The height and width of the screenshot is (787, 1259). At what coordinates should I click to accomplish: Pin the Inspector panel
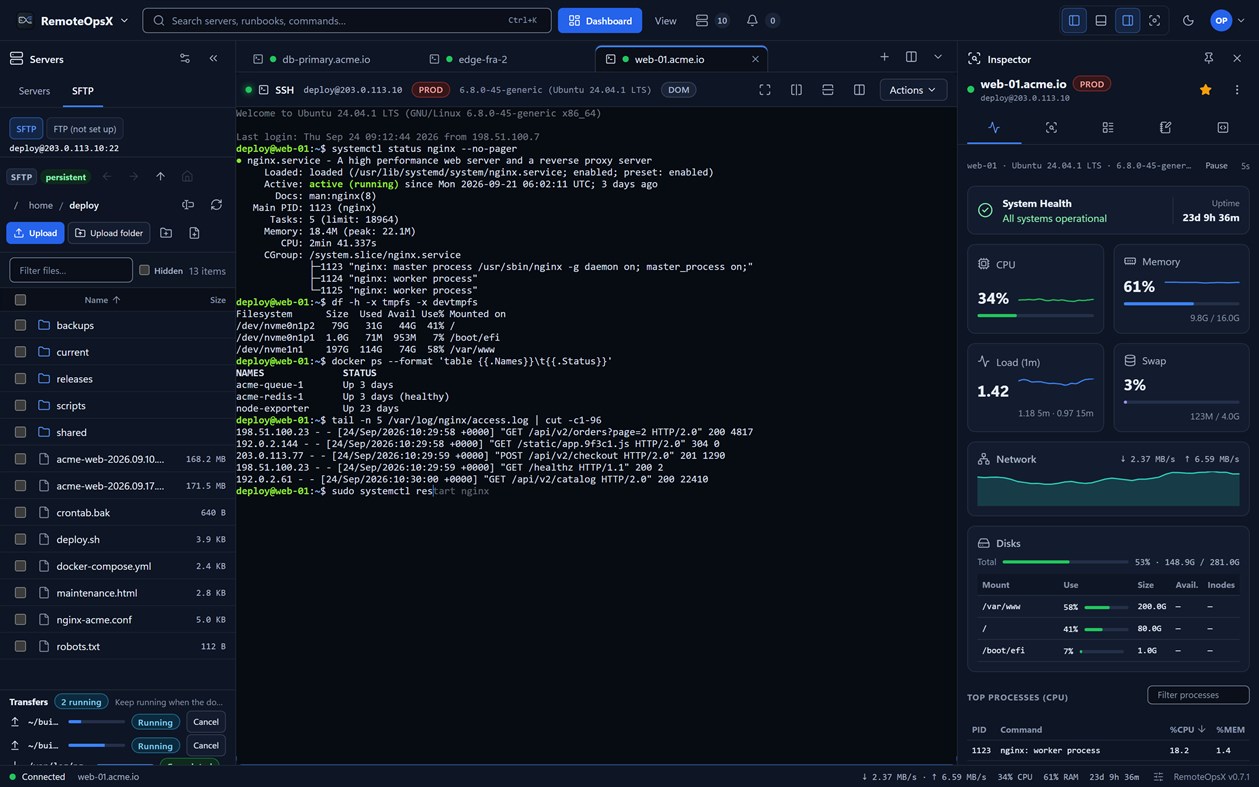[1208, 59]
